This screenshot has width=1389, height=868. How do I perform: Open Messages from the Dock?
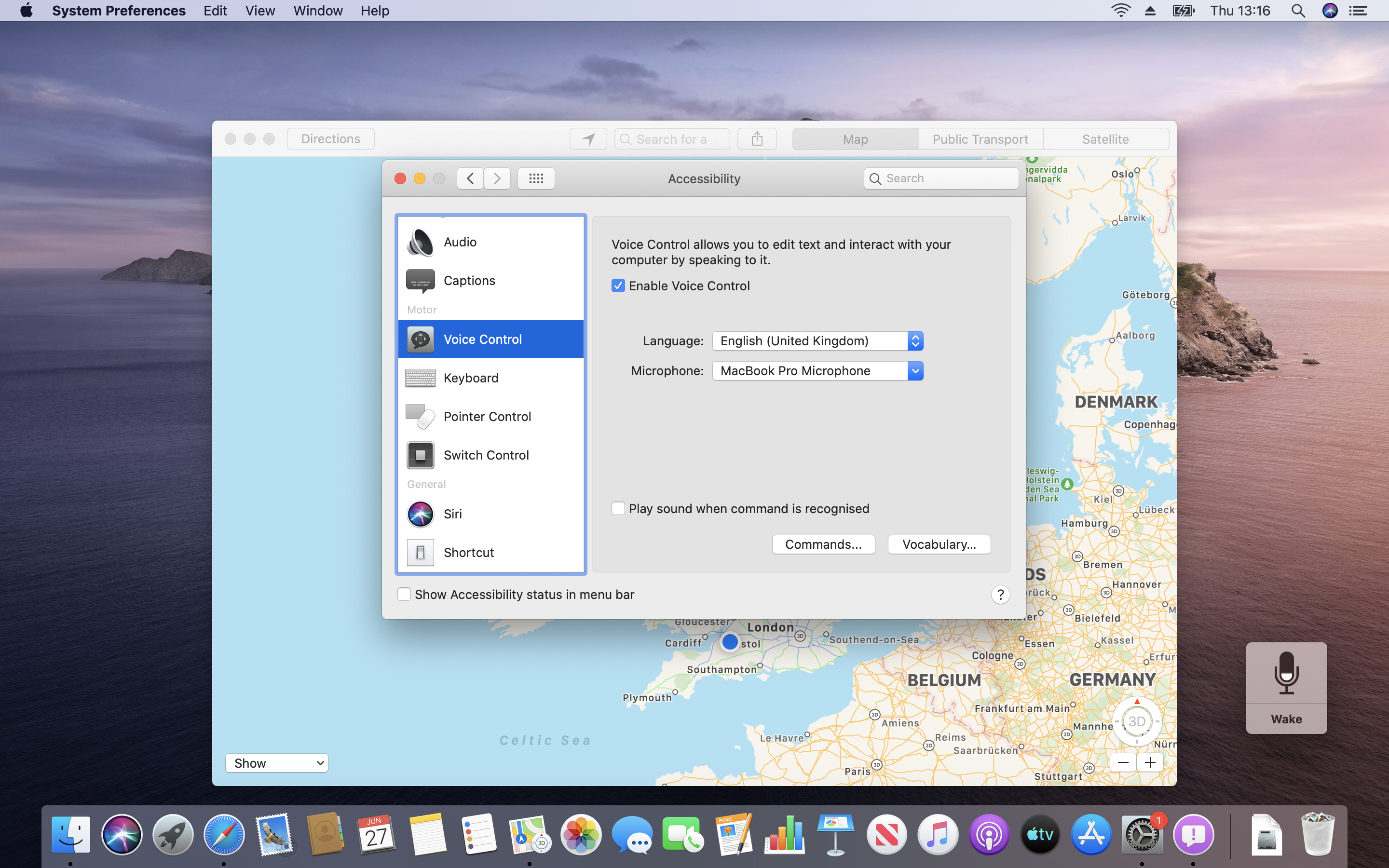[632, 834]
